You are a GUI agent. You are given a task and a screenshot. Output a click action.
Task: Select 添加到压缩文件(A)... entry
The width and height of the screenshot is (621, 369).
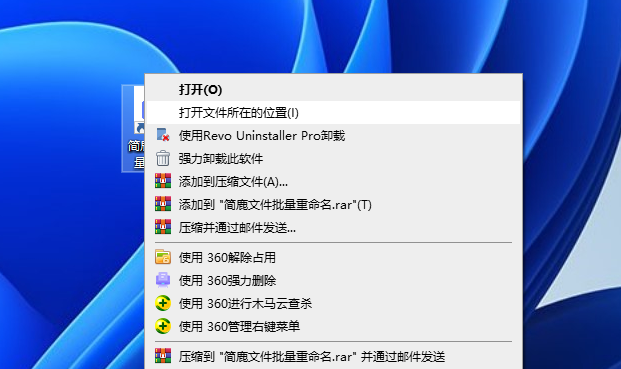point(333,181)
